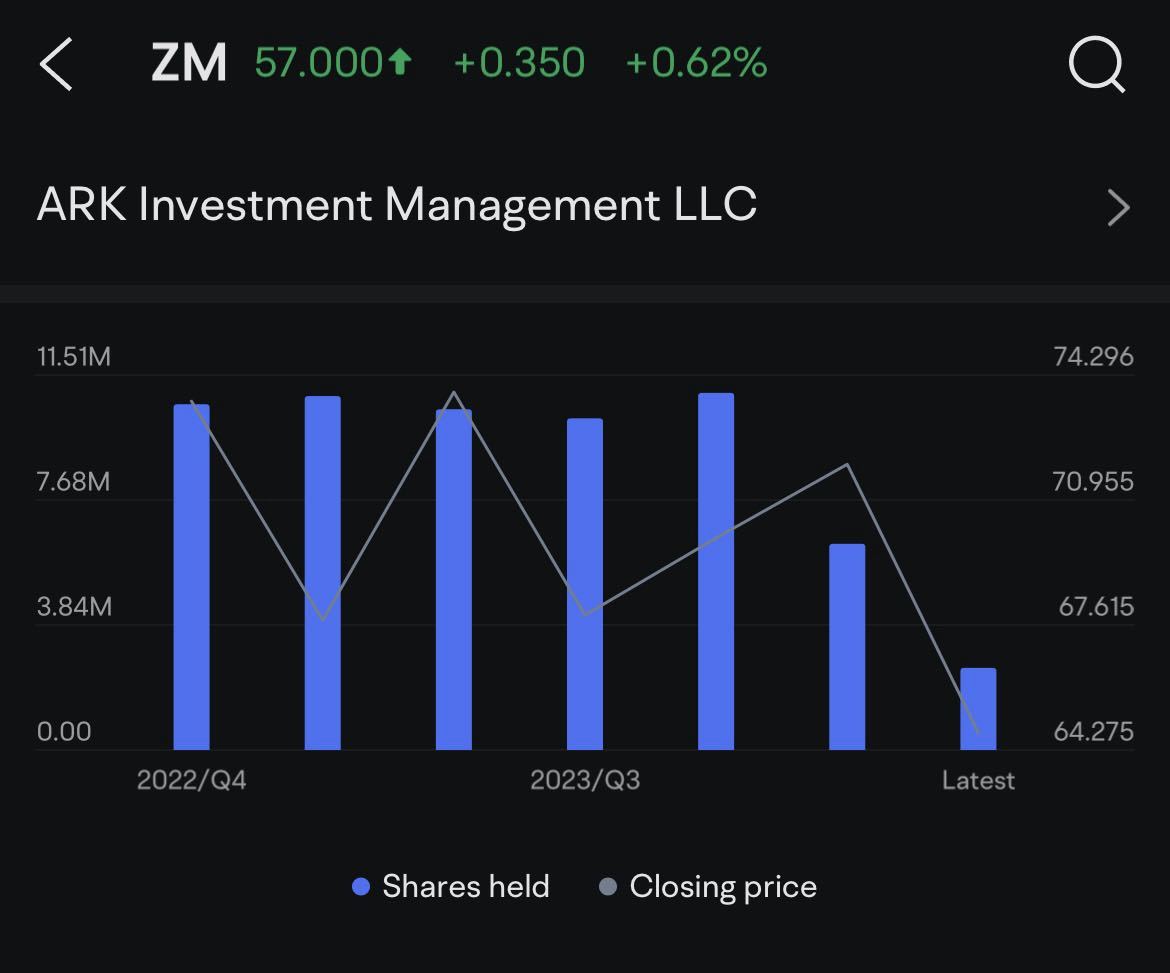Toggle the Shares held legend label
Screen dimensions: 1170x973
[x=466, y=886]
